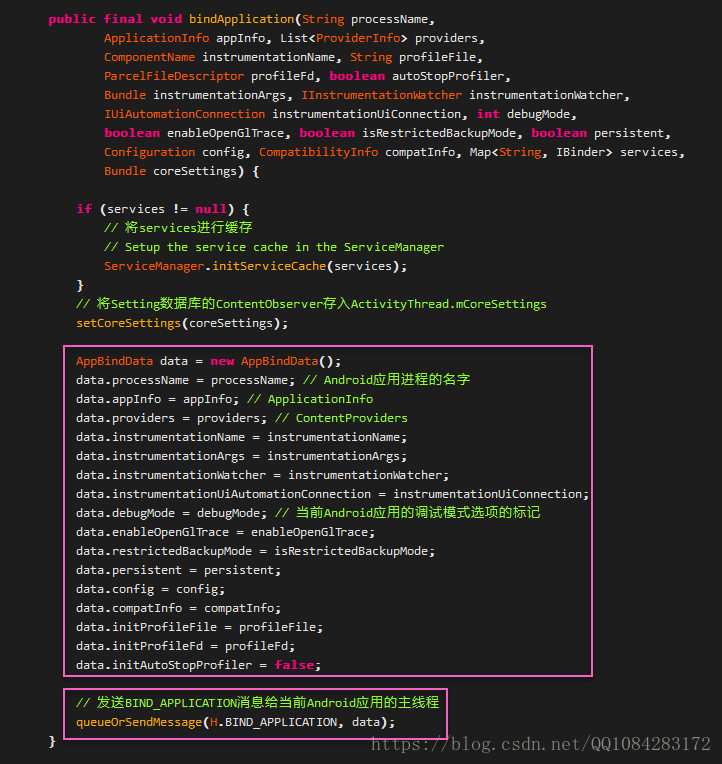Click 'Configuration config' parameter
The image size is (722, 764).
(174, 152)
